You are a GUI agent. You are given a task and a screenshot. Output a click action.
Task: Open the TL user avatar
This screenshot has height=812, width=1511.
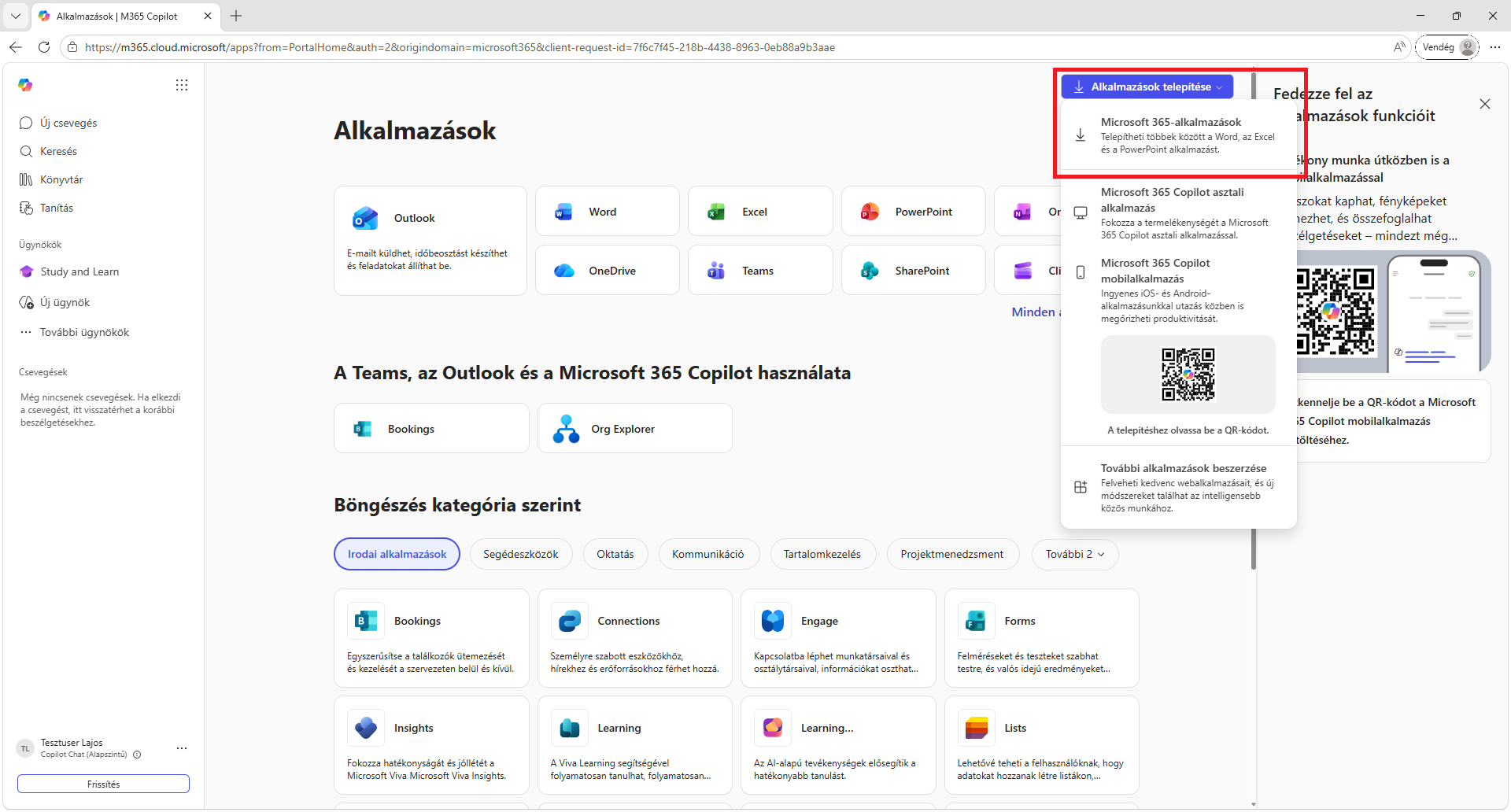(x=26, y=748)
